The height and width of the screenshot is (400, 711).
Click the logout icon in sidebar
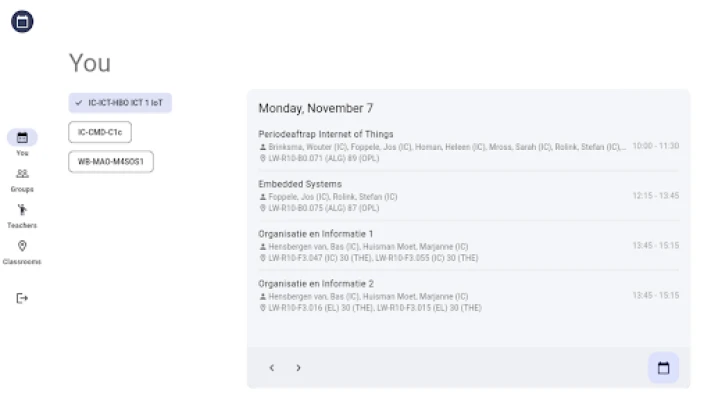pos(22,298)
